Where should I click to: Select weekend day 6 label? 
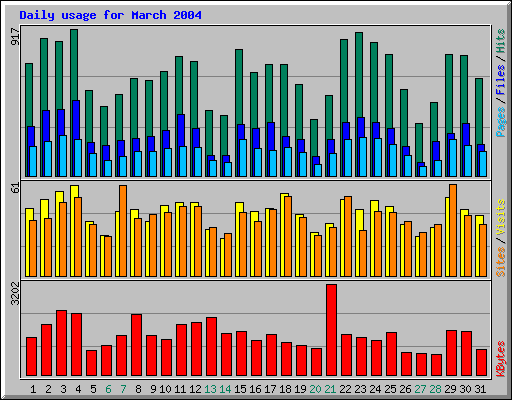pos(108,389)
